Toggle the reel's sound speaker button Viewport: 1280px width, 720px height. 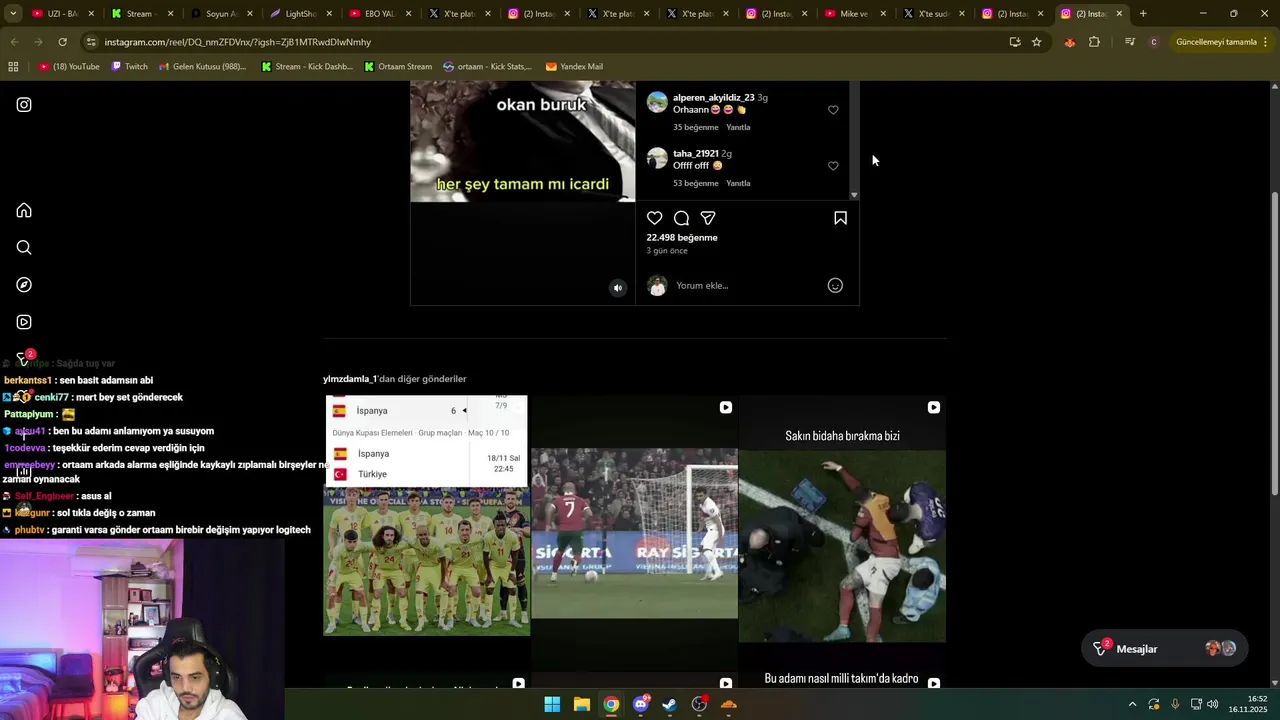click(x=617, y=288)
